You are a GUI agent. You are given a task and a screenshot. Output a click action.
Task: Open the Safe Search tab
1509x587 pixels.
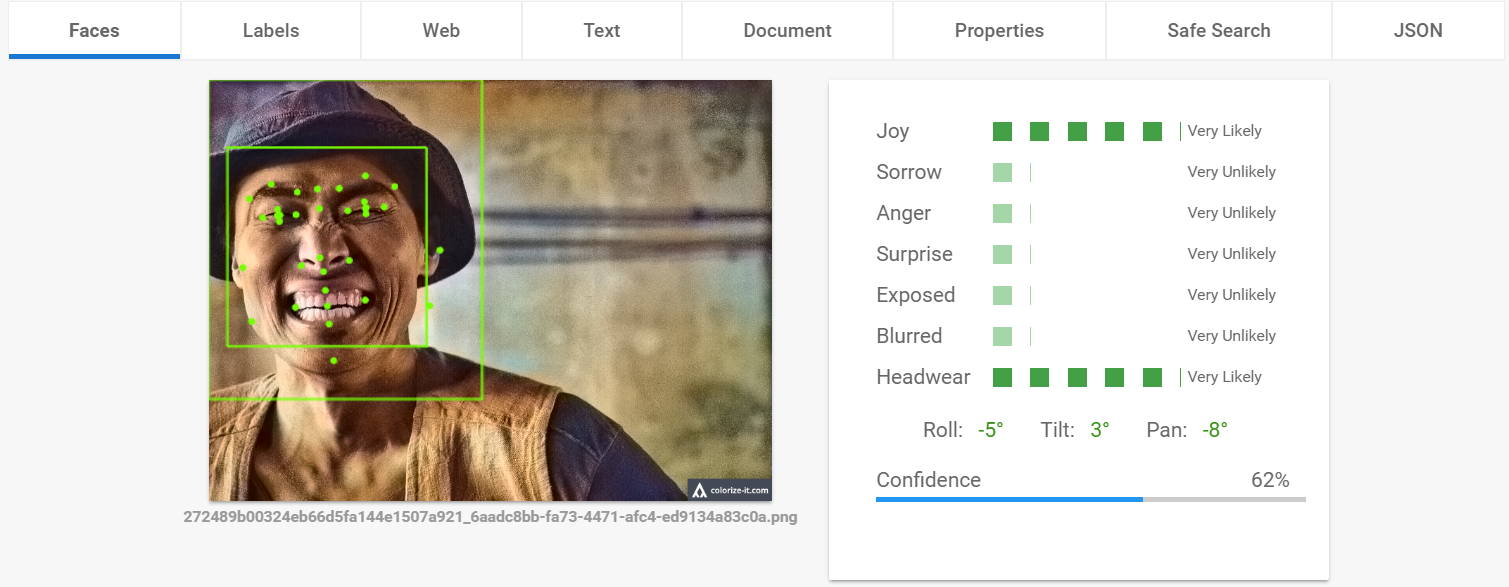(1219, 30)
